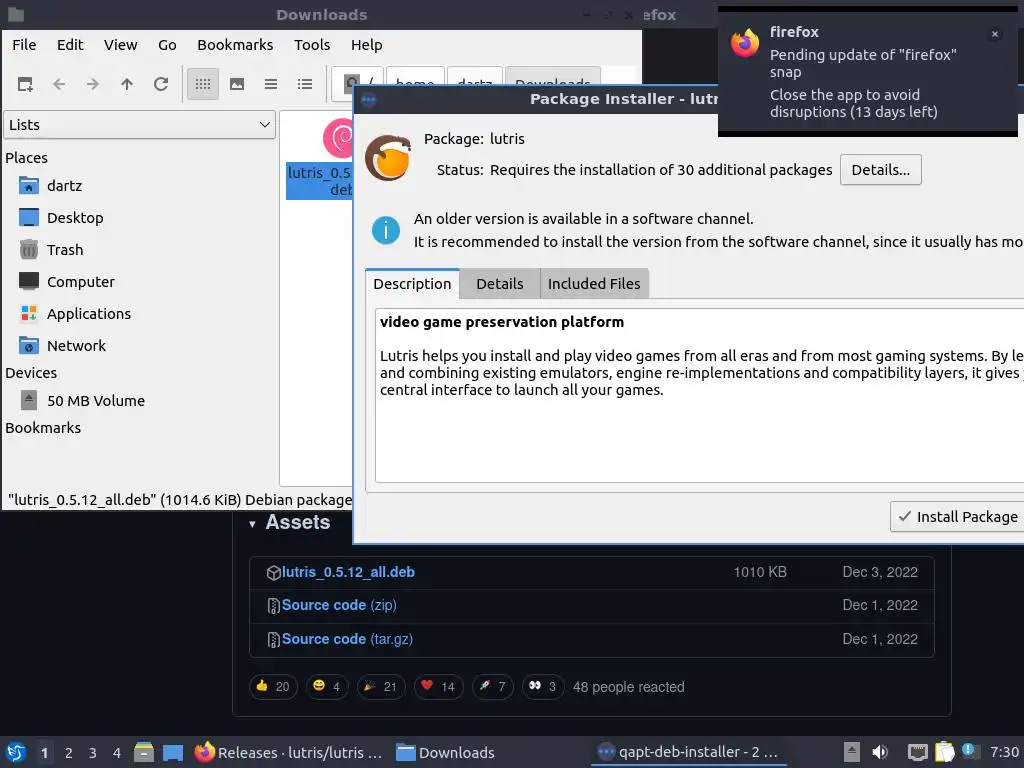This screenshot has height=768, width=1024.
Task: Go back in Downloads file manager
Action: point(59,84)
